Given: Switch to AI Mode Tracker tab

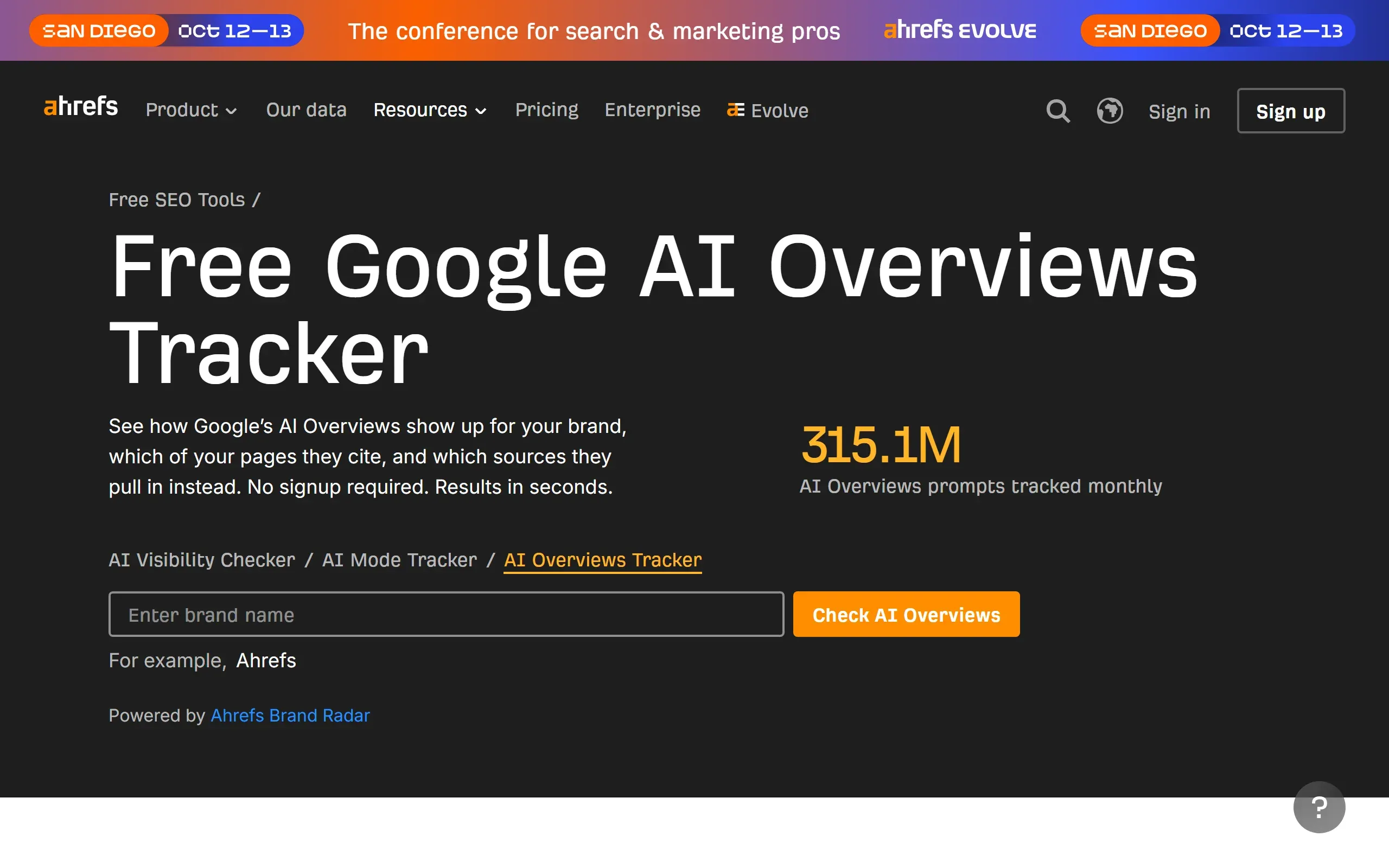Looking at the screenshot, I should [x=399, y=560].
